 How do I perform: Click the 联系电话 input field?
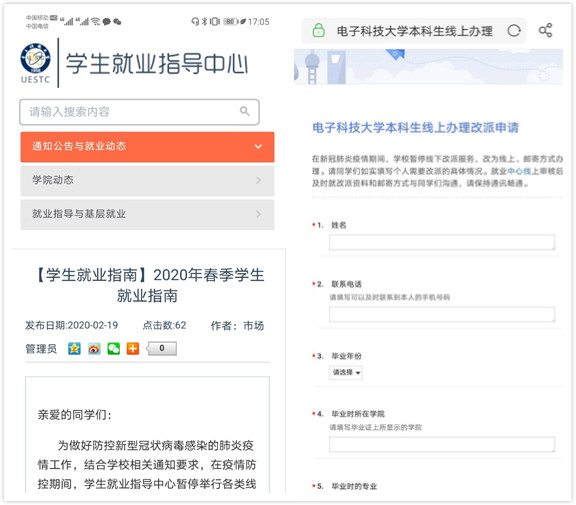tap(442, 314)
